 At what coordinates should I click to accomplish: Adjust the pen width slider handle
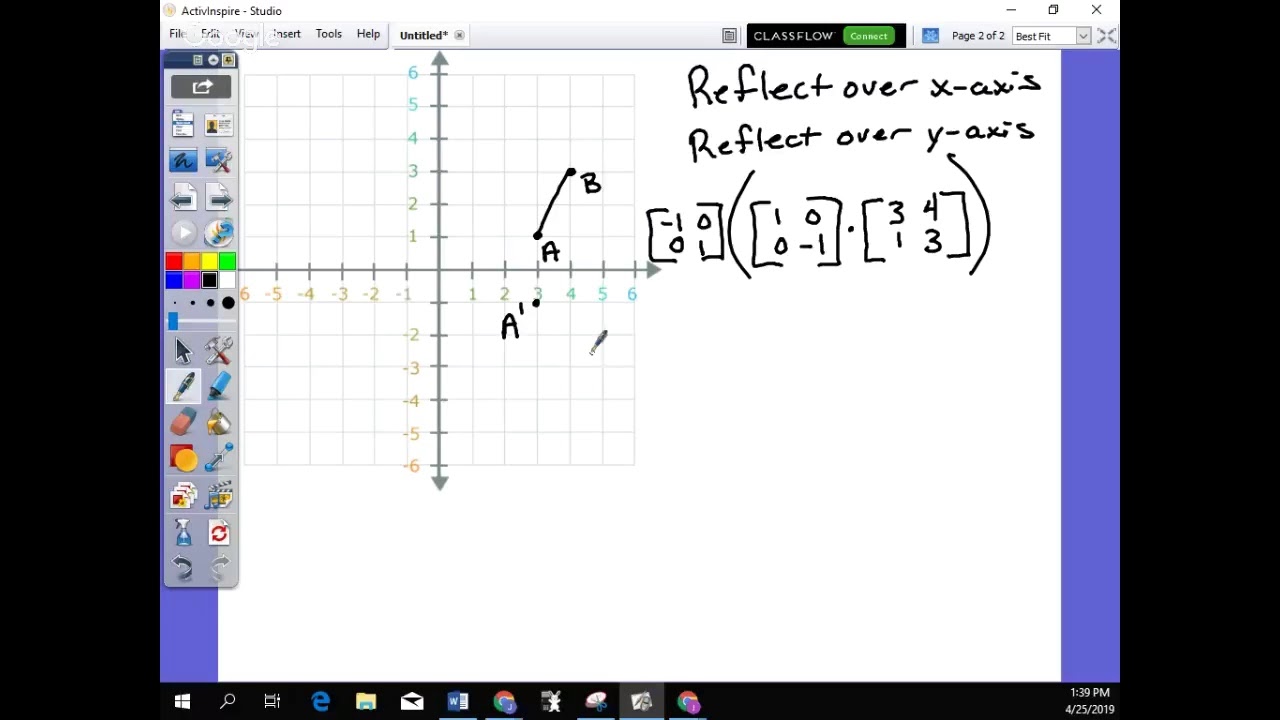173,321
